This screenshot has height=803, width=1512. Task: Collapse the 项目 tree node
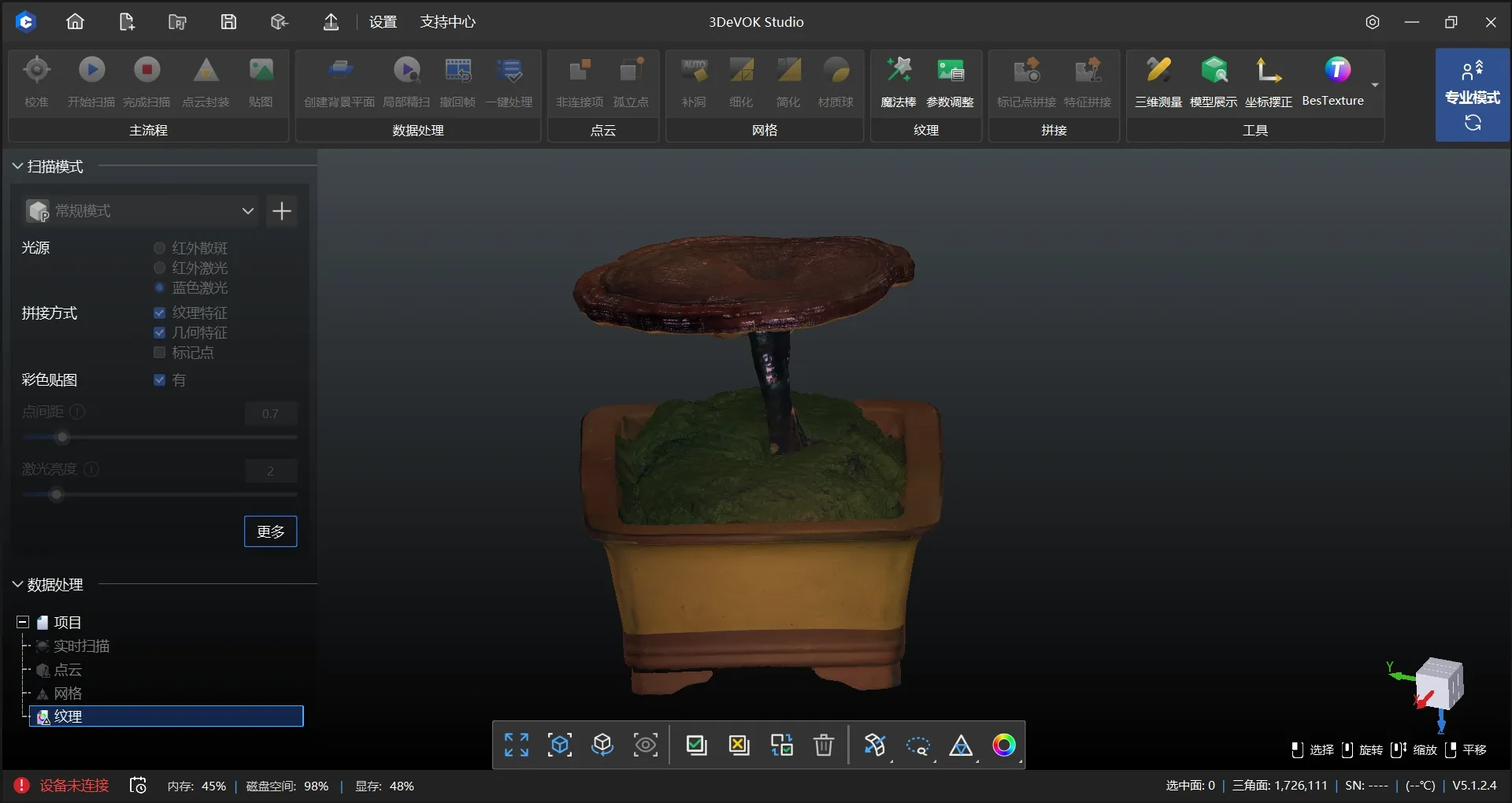tap(23, 622)
